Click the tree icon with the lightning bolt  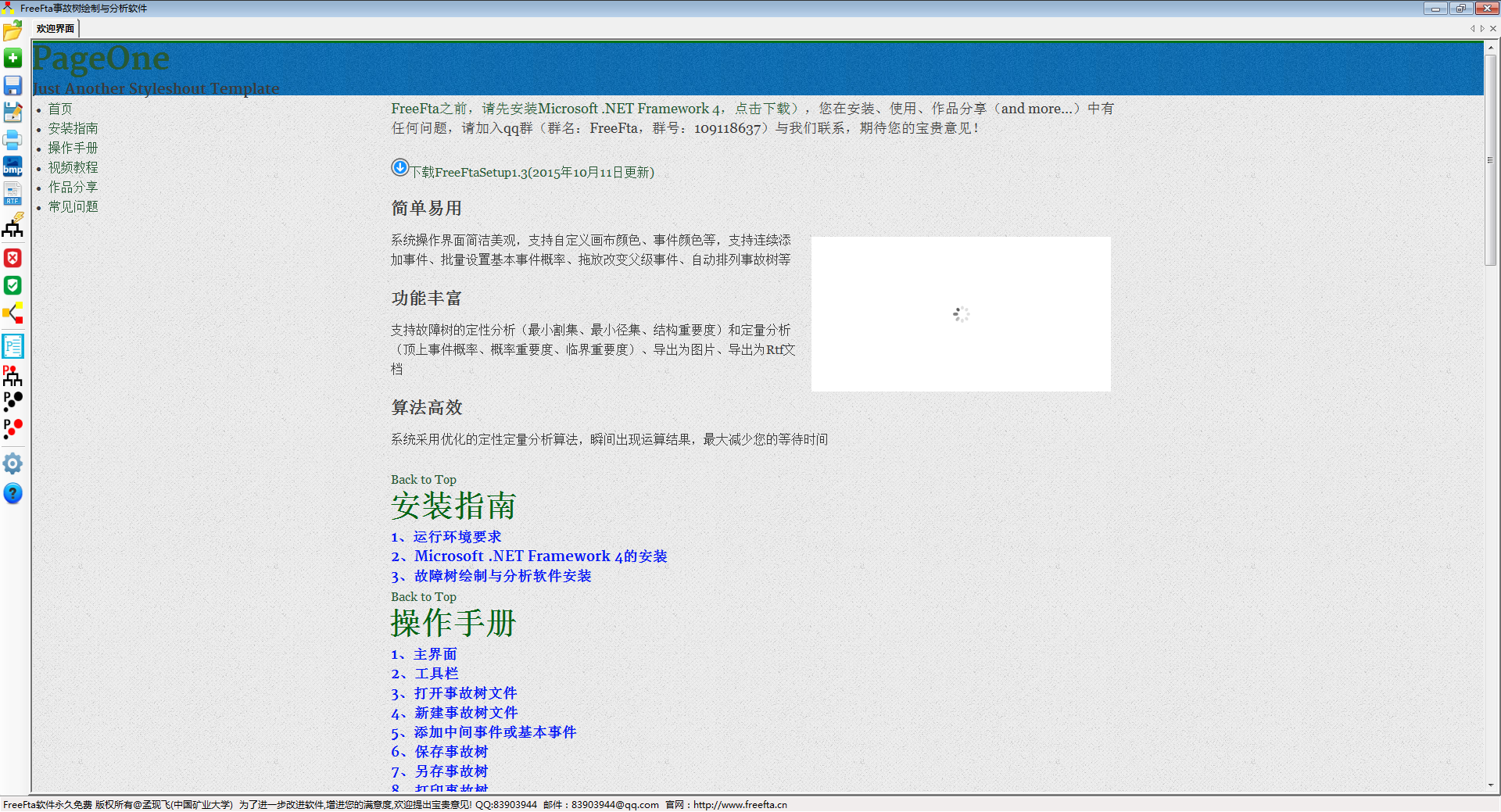(13, 225)
